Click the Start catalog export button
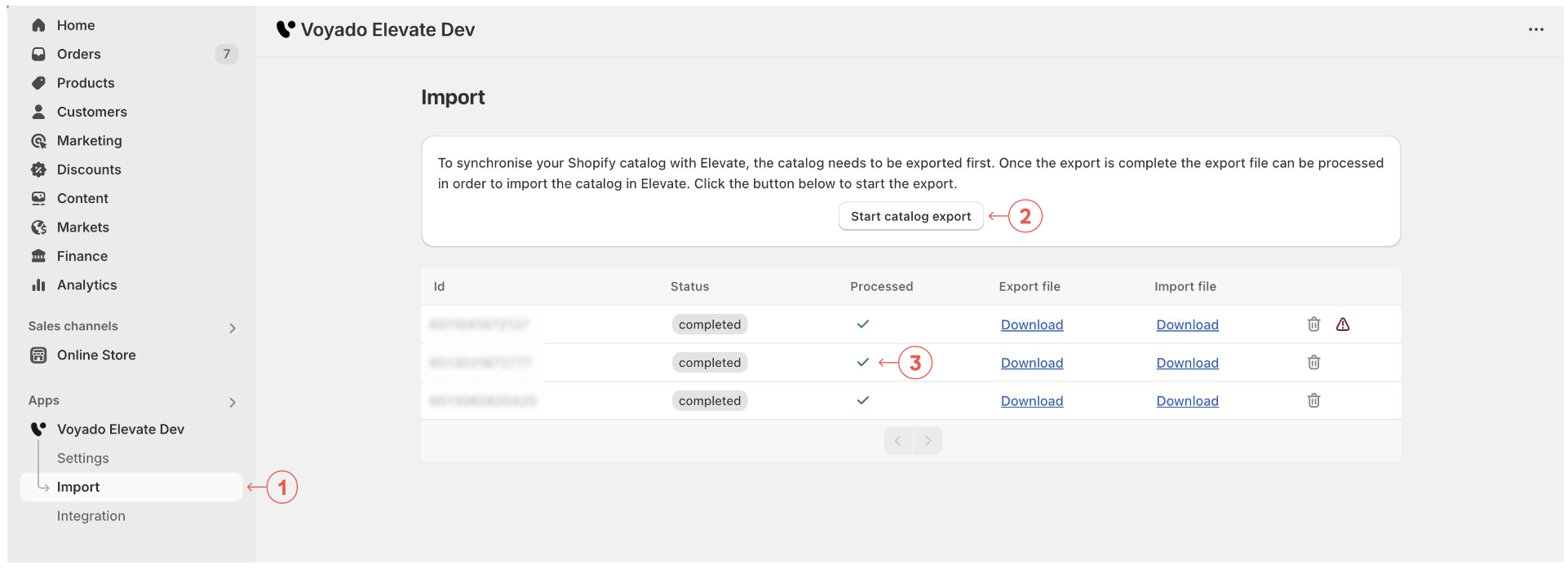Viewport: 1568px width, 569px height. (910, 217)
